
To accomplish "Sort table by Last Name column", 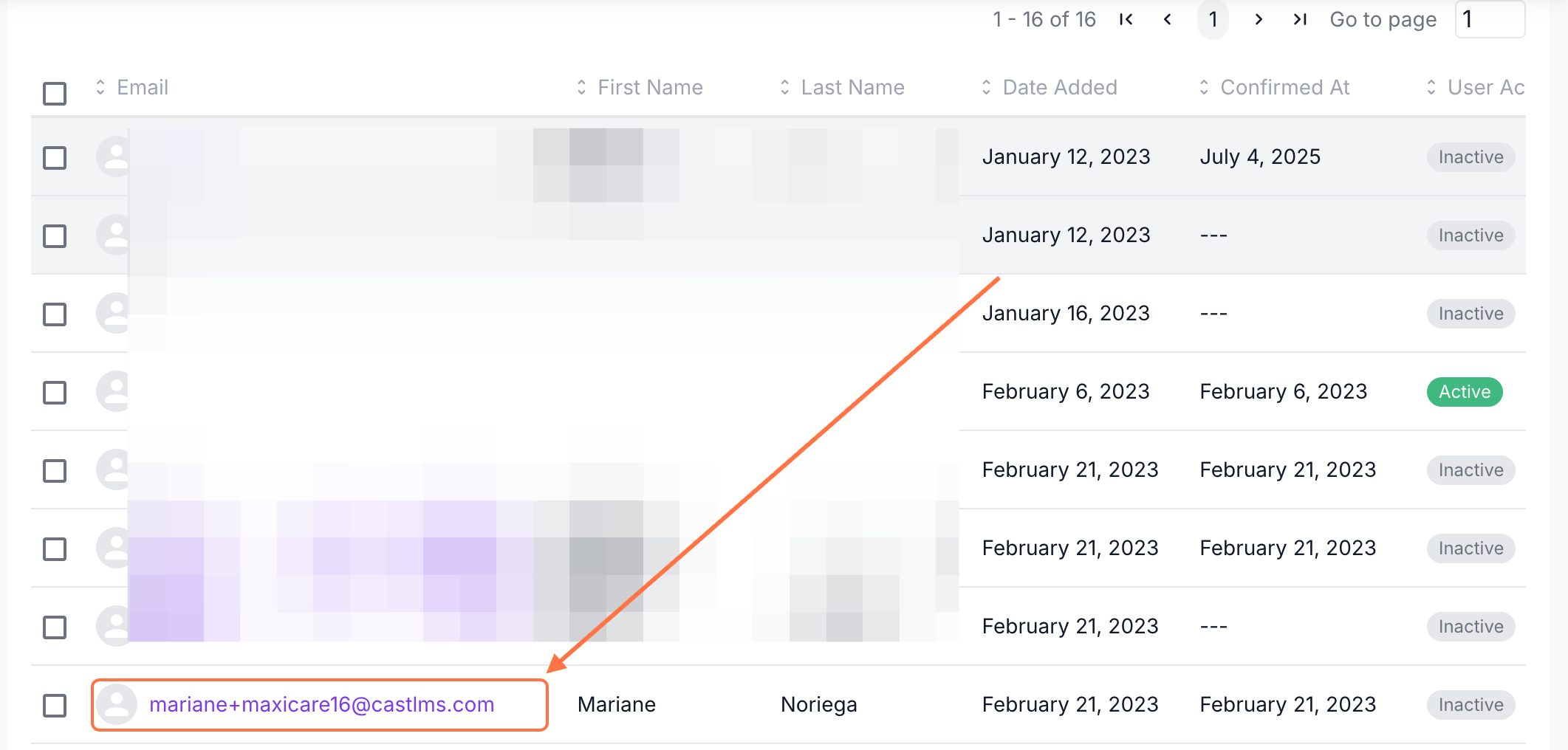I will click(x=852, y=88).
